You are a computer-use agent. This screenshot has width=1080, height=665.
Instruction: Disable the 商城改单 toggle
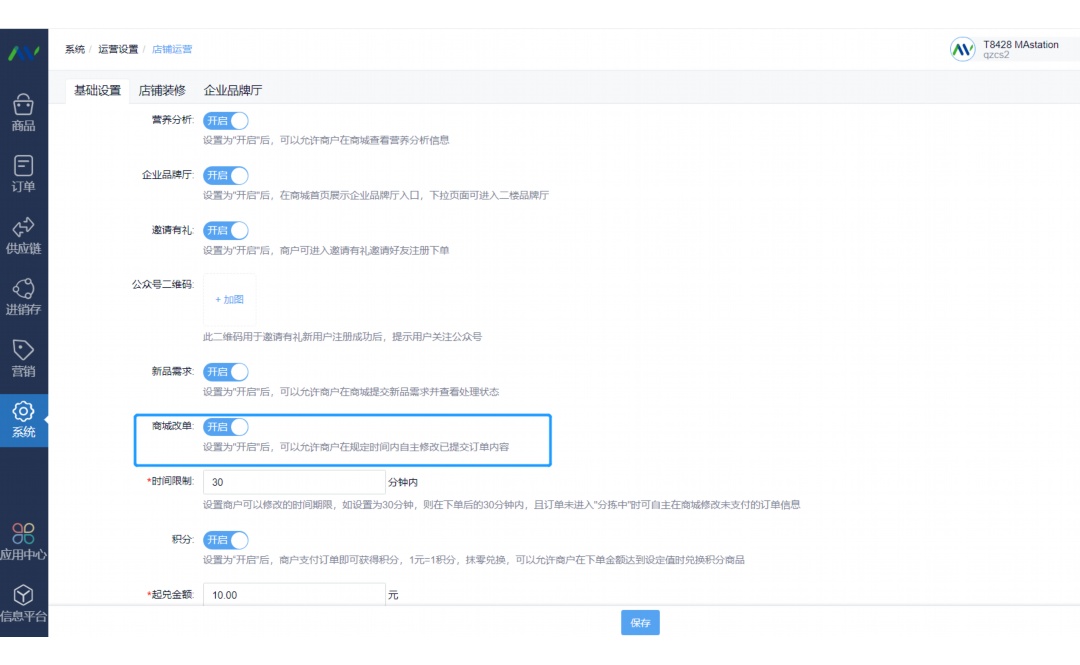pyautogui.click(x=225, y=426)
